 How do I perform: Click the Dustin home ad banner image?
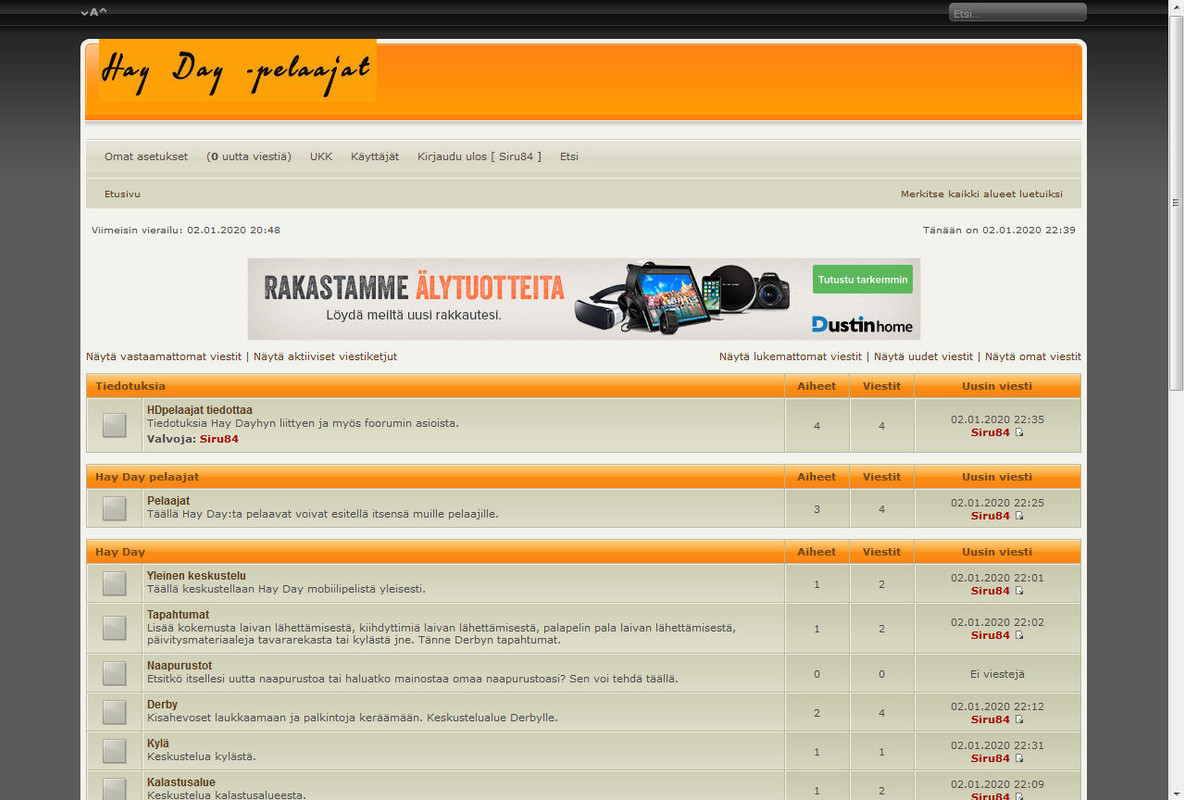[x=584, y=299]
